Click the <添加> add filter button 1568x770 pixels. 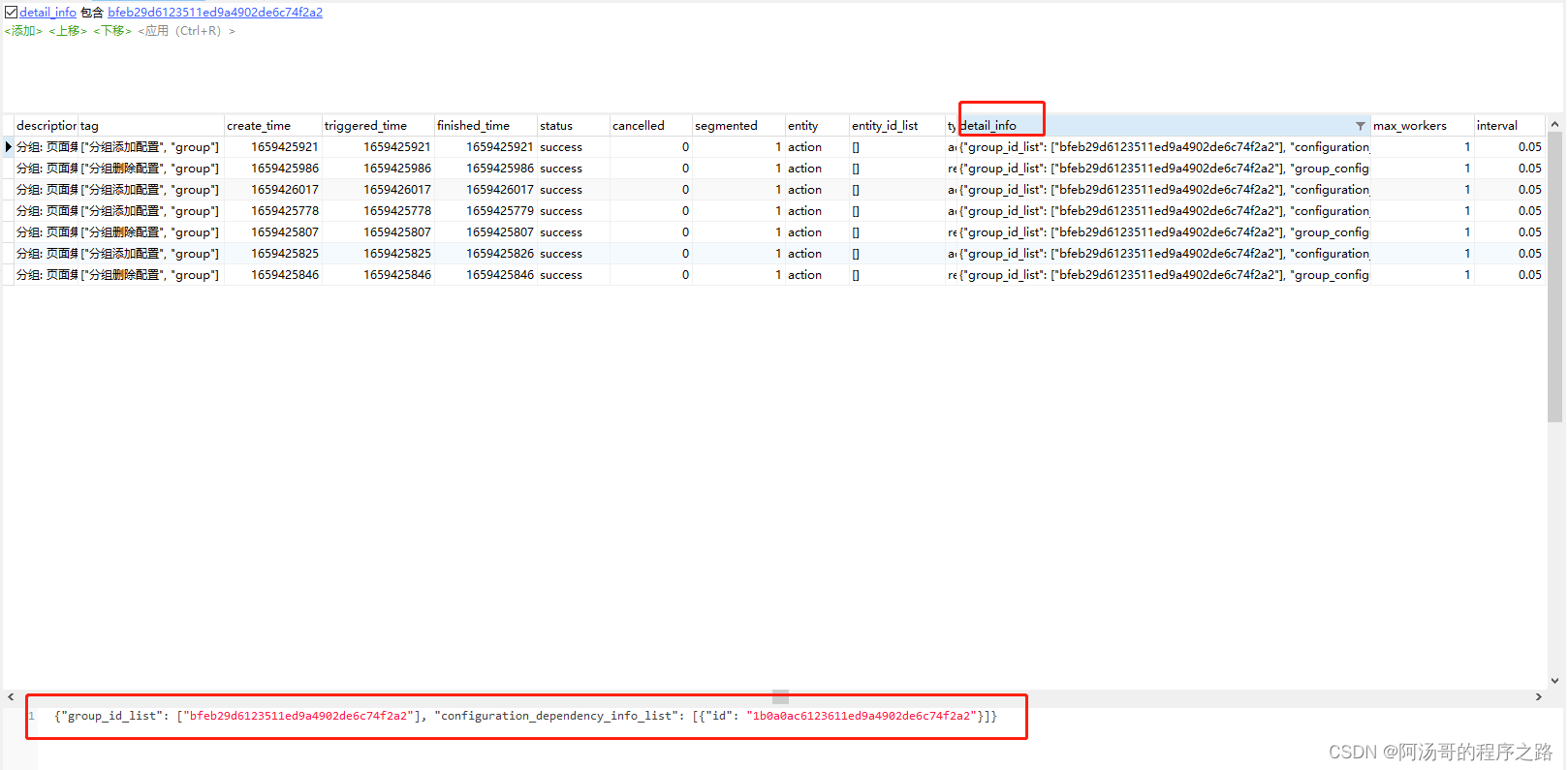(23, 31)
